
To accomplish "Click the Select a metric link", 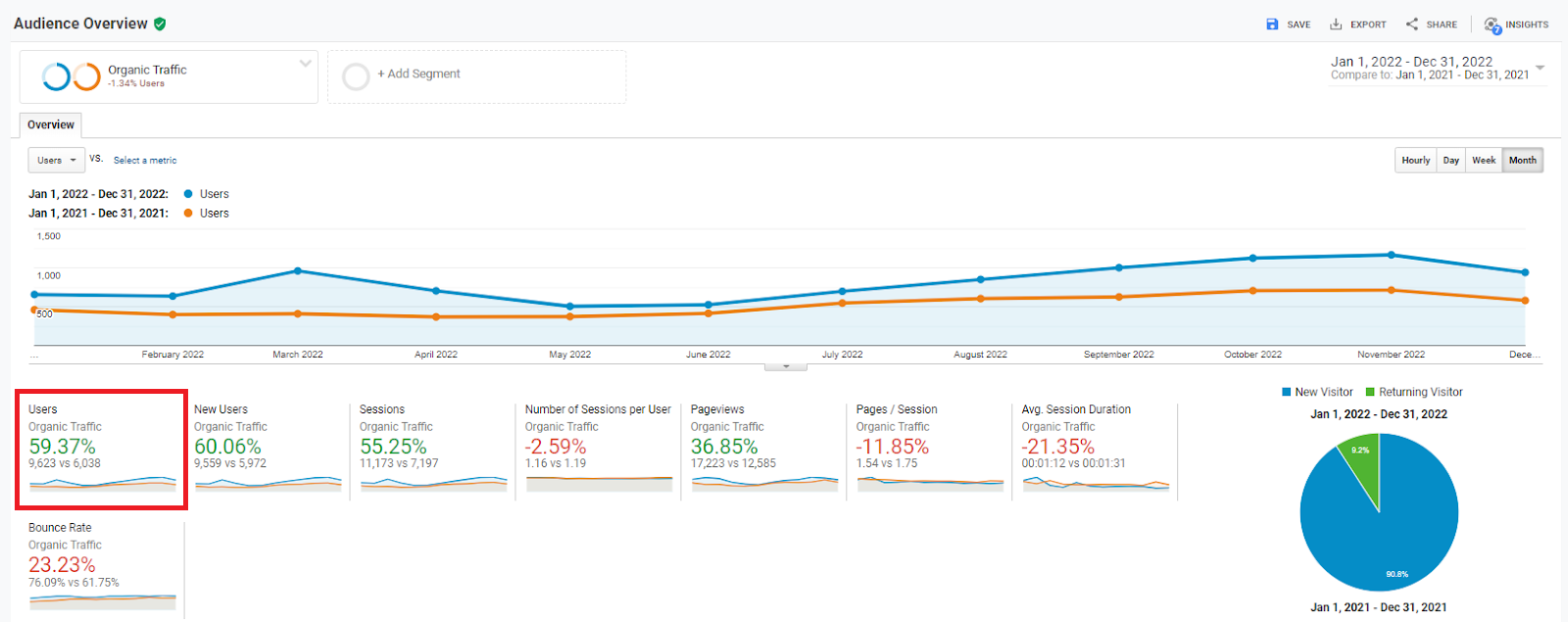I will click(145, 161).
